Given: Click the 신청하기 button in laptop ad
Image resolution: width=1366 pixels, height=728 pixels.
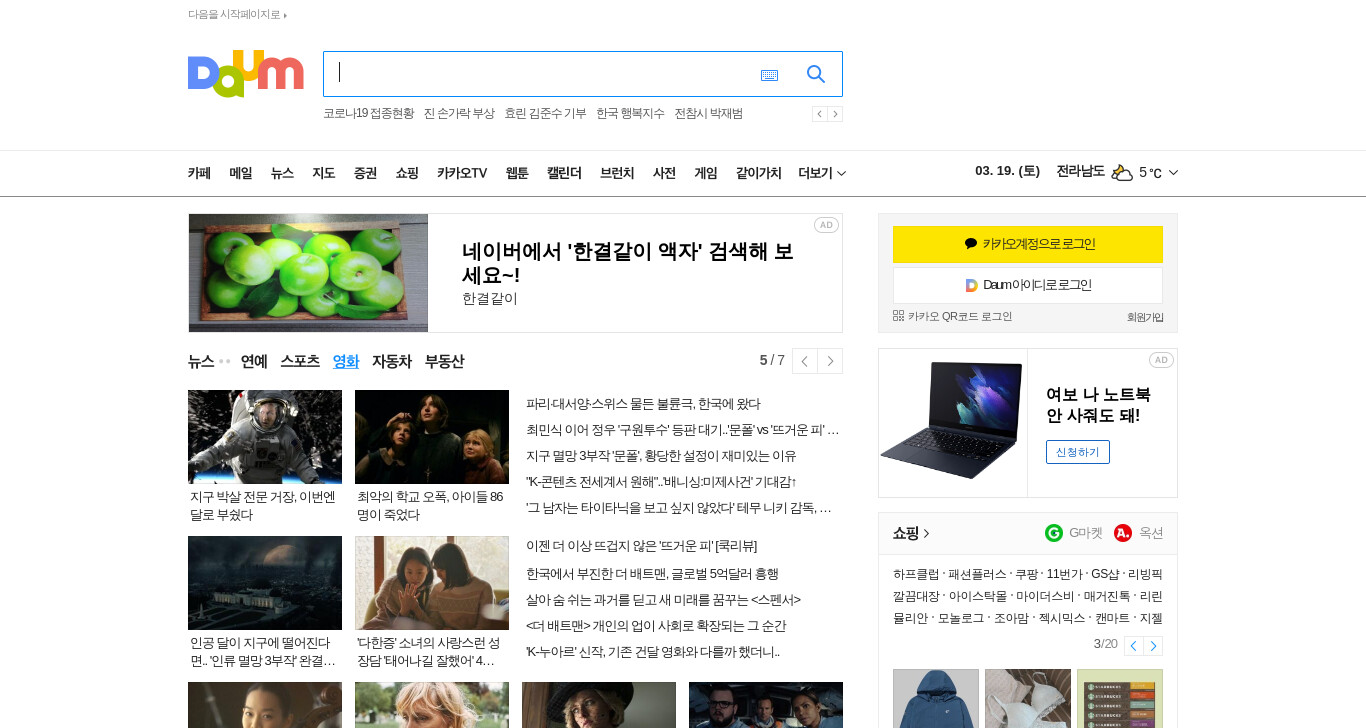Looking at the screenshot, I should tap(1078, 452).
